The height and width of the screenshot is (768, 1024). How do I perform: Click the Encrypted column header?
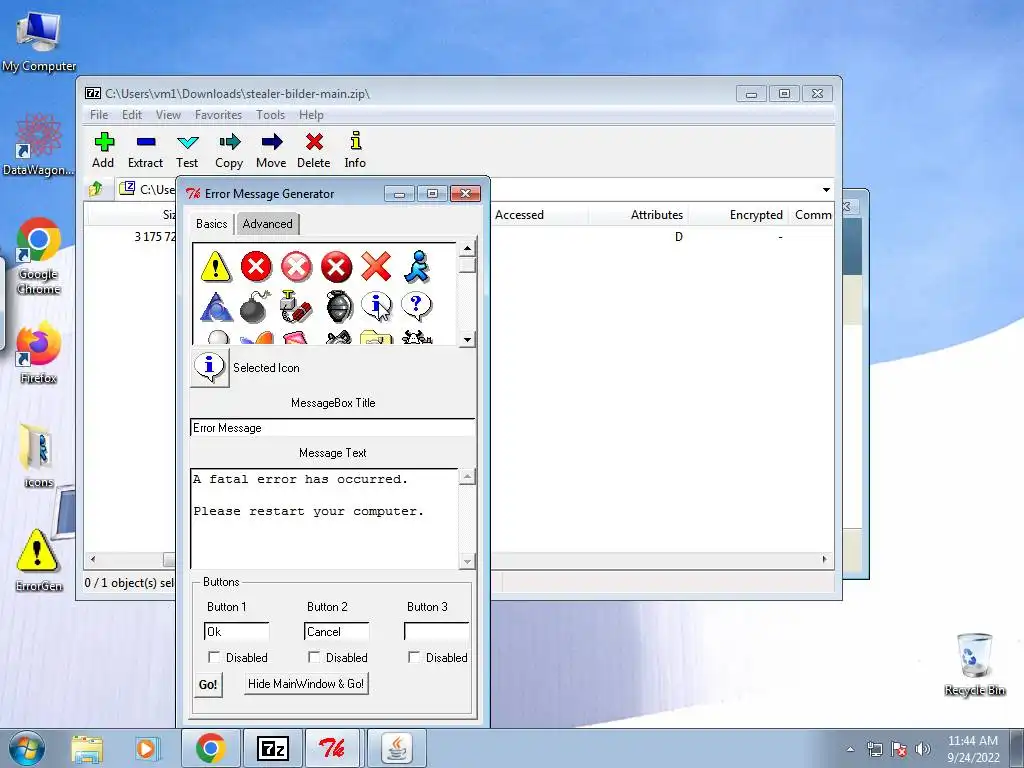[738, 215]
